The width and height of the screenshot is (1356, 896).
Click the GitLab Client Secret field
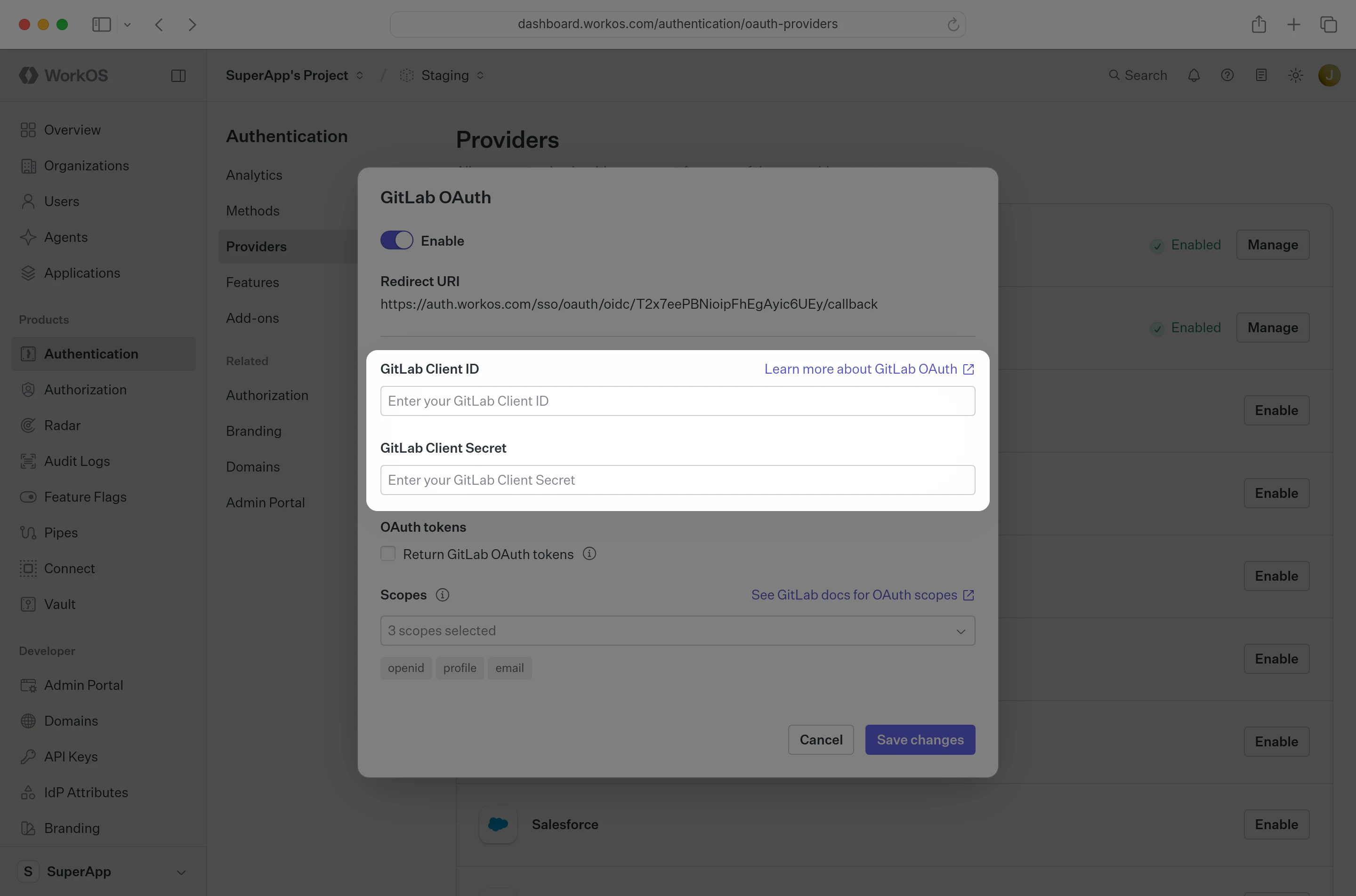tap(678, 480)
